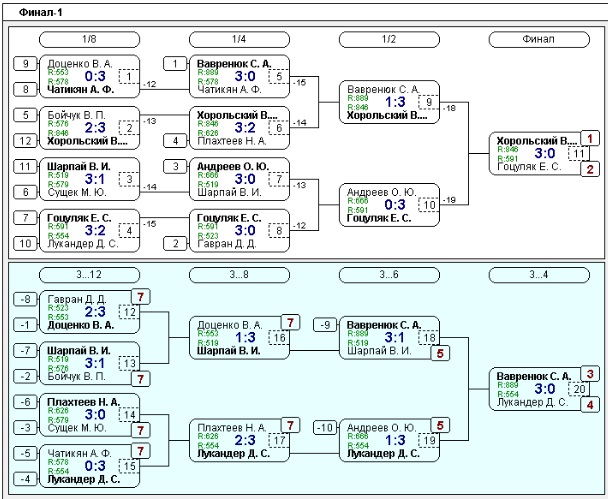Select dashed match number 11 in the final
The height and width of the screenshot is (499, 608).
click(579, 154)
